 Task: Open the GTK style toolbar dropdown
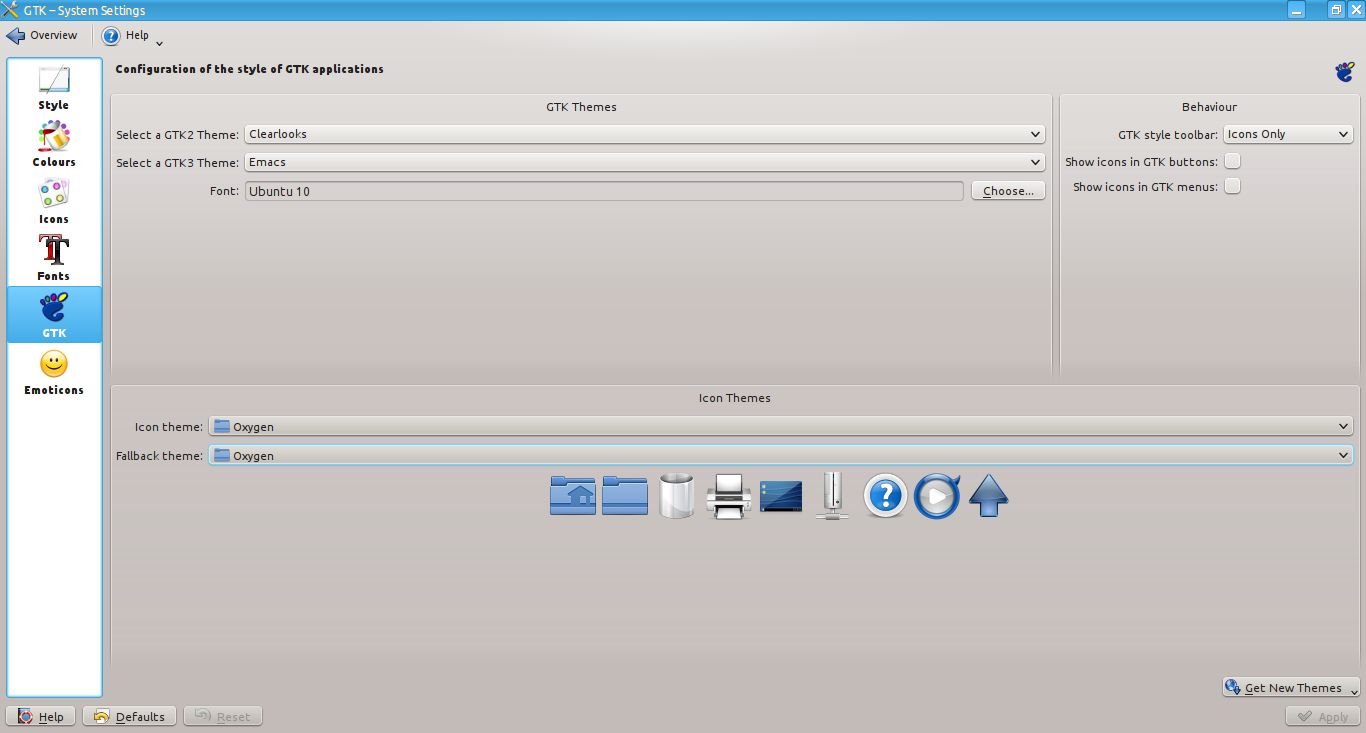(1288, 134)
